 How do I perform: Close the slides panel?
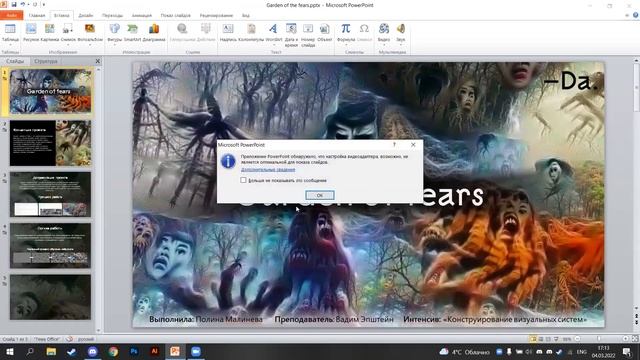point(98,61)
